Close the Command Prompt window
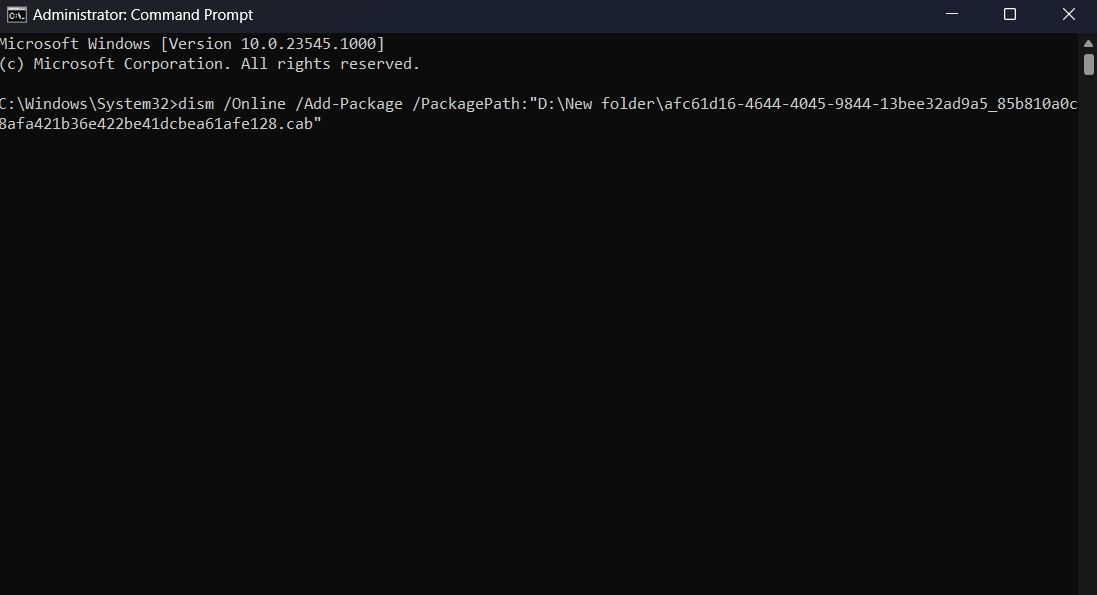This screenshot has width=1097, height=595. pos(1068,15)
